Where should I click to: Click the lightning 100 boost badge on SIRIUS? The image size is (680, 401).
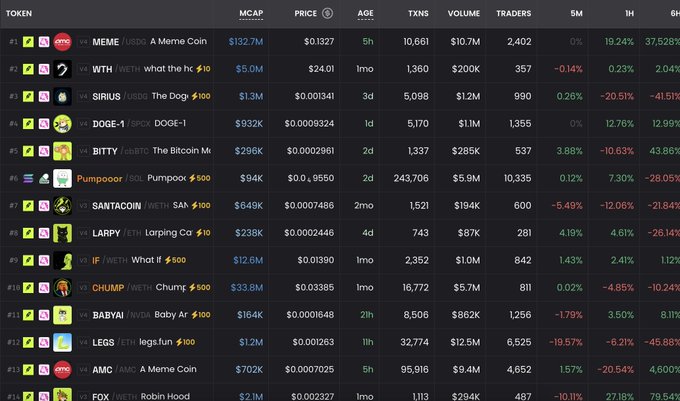[201, 96]
